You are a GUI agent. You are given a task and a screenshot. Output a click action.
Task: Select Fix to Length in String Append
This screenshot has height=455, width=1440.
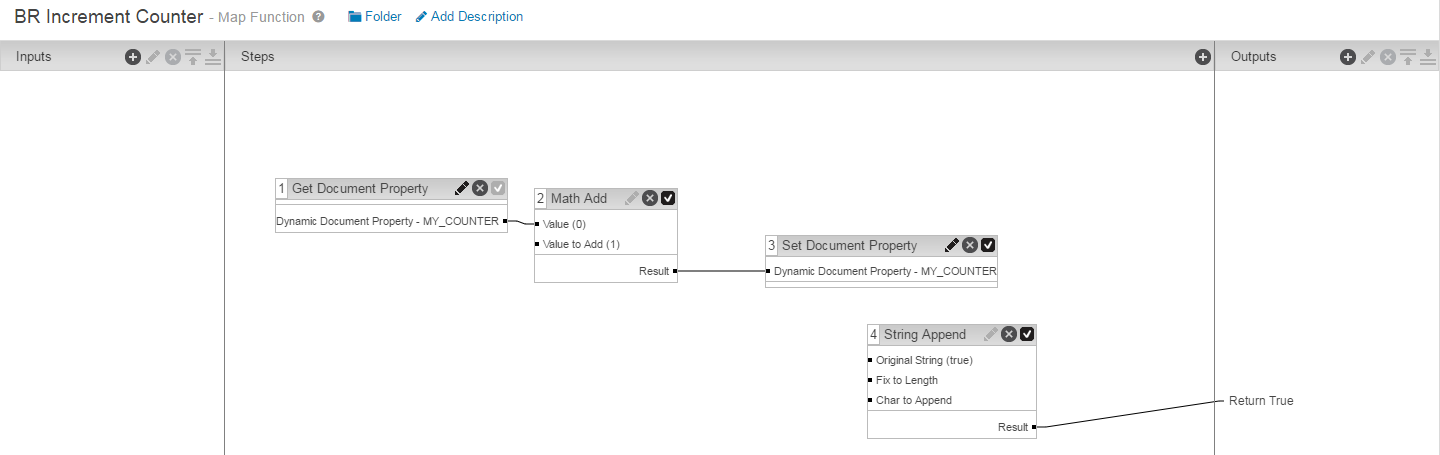tap(906, 380)
